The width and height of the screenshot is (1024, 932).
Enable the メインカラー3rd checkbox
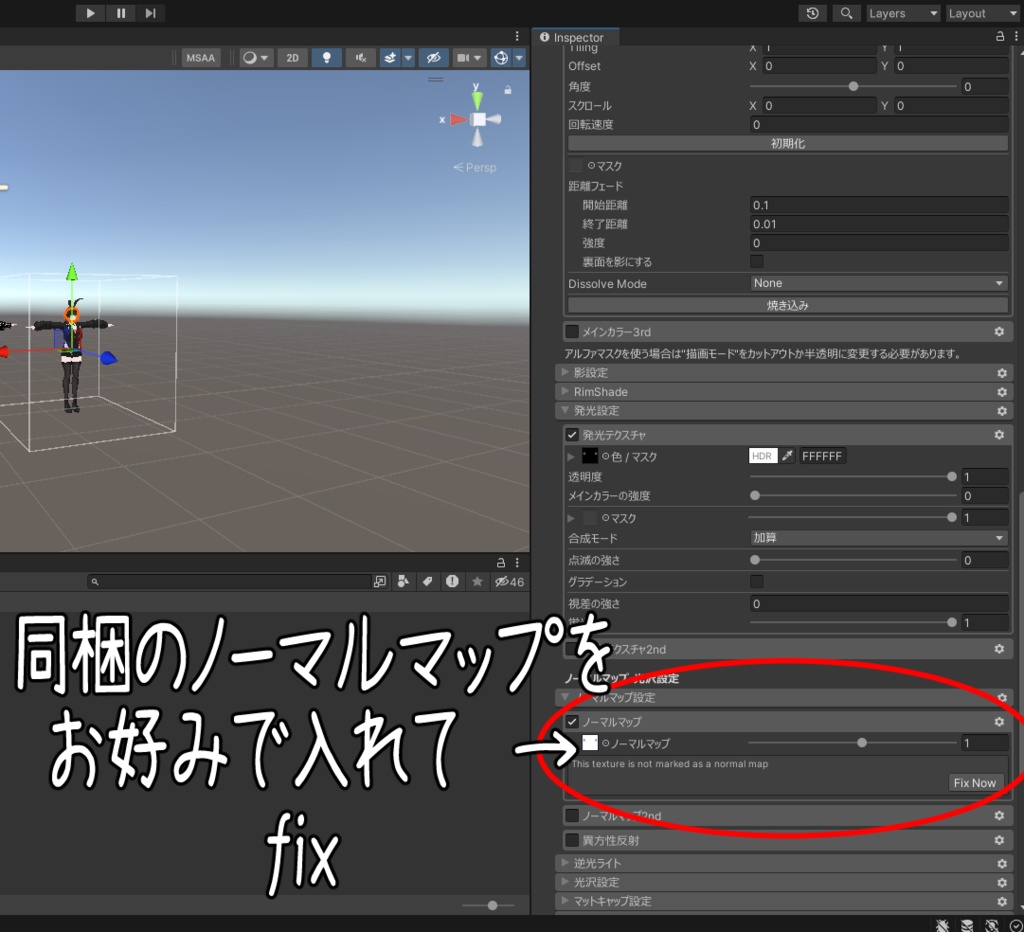click(572, 331)
